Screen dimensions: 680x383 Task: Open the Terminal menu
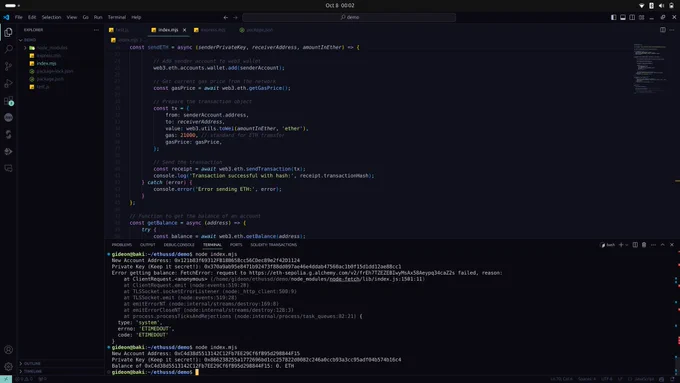(x=117, y=17)
